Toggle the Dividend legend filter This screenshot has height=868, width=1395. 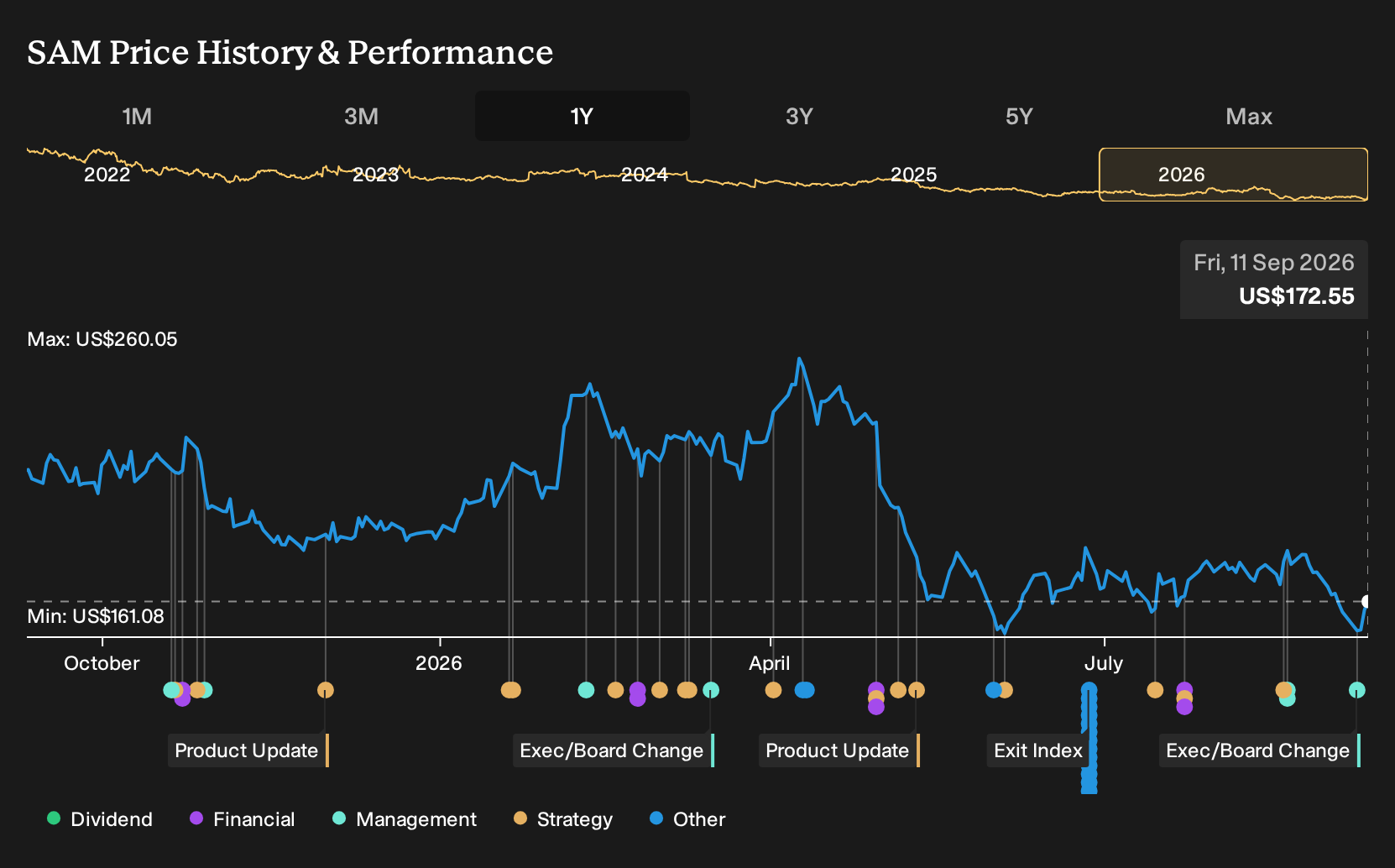tap(100, 819)
